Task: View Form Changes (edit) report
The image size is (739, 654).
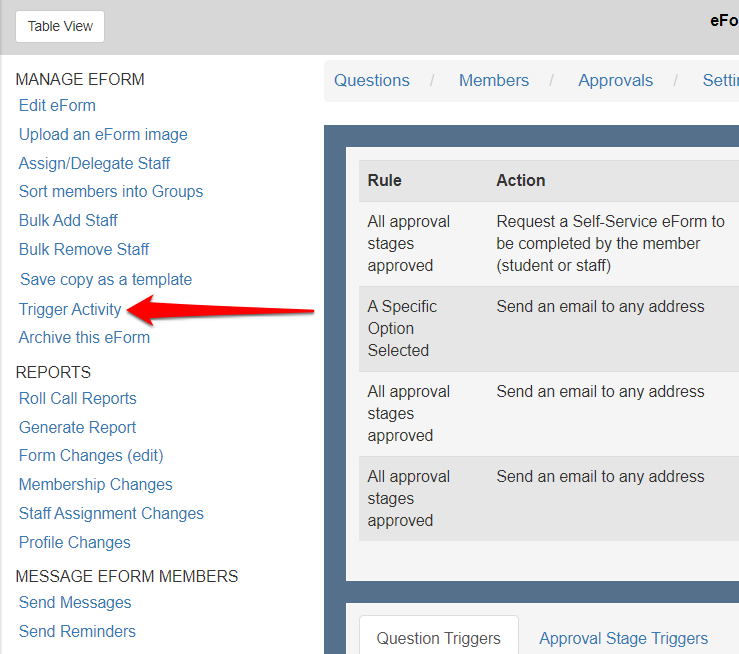Action: tap(91, 455)
